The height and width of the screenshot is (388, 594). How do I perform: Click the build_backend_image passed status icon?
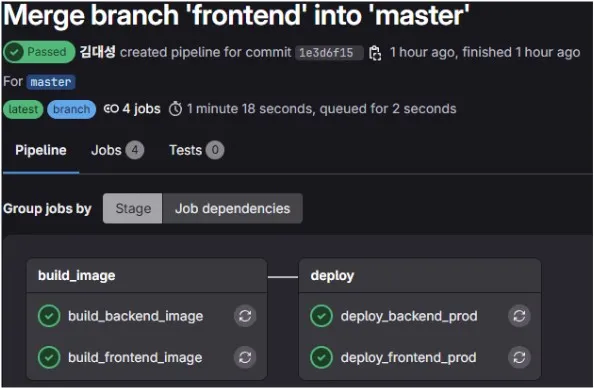[49, 316]
